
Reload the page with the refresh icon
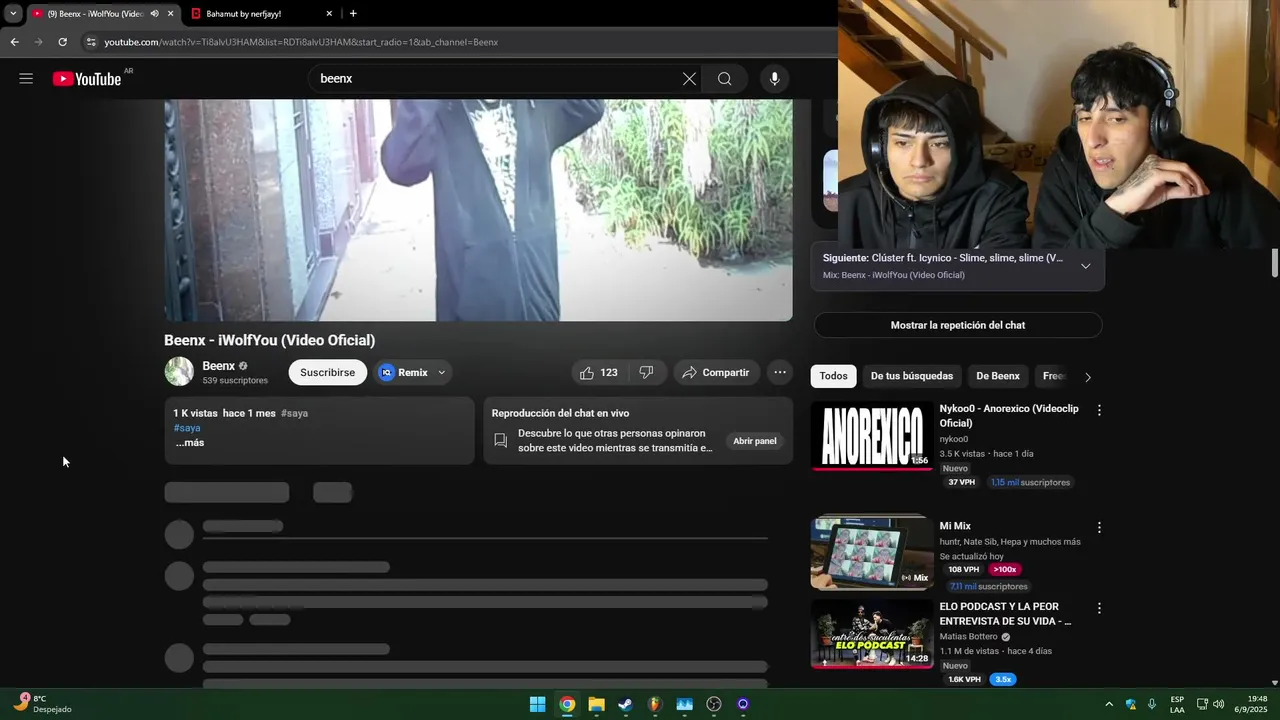point(62,42)
